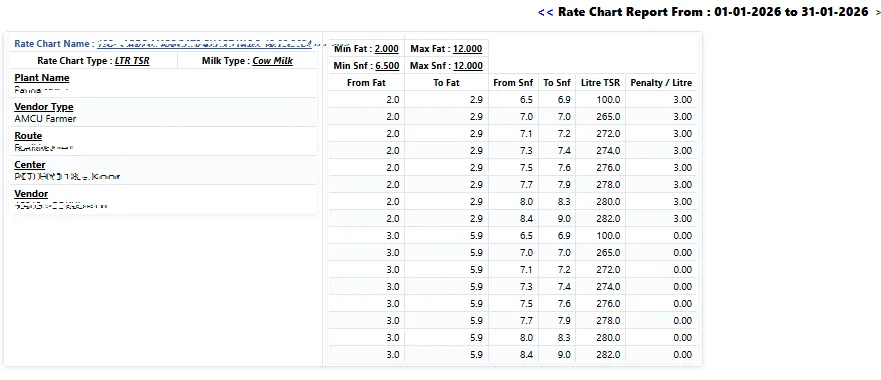Click To Fat 5.9 in the Litre TSR 276.0 row
Viewport: 881px width, 380px height.
click(476, 304)
